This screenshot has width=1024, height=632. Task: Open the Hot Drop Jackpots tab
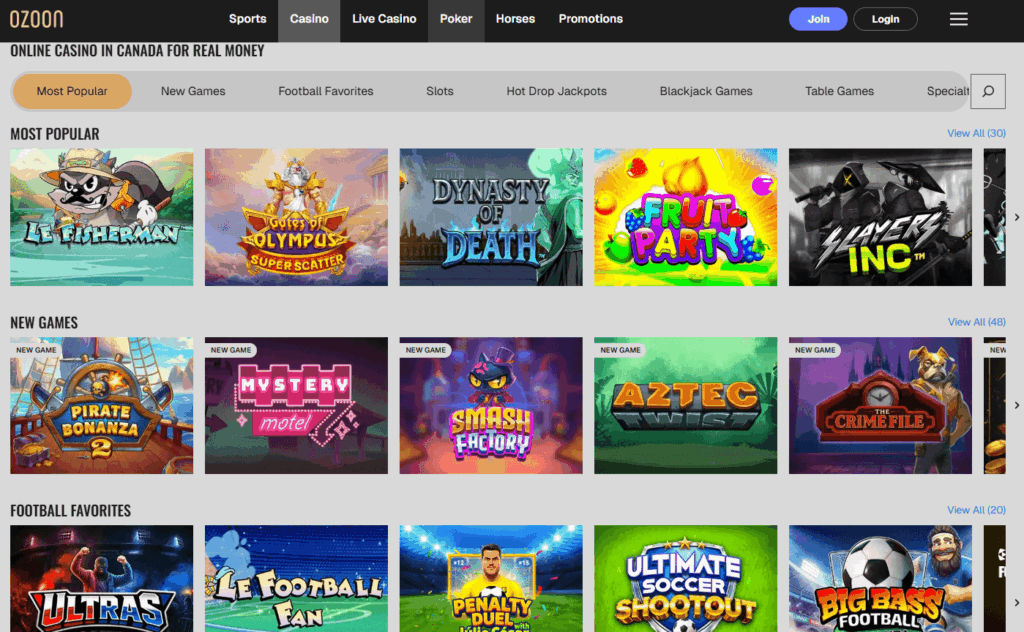556,91
